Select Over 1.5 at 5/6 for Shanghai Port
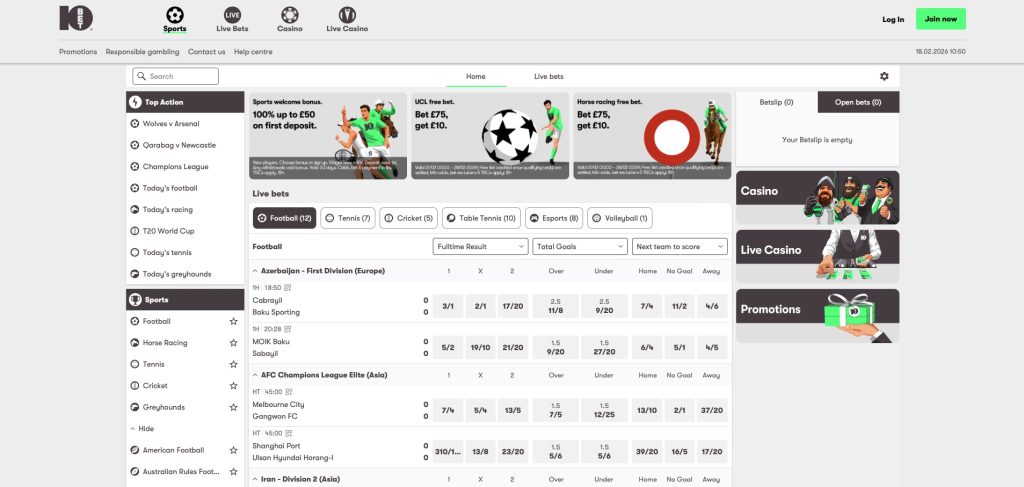1024x487 pixels. pos(556,451)
